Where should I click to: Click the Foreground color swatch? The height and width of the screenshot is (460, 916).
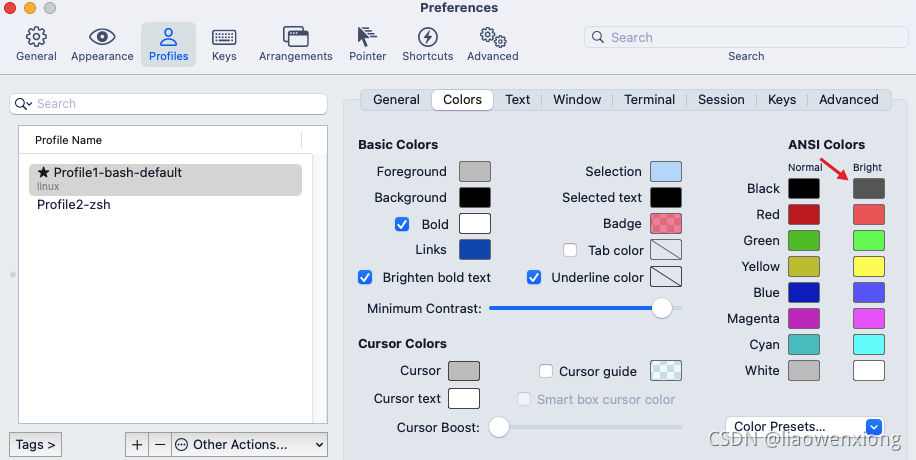475,172
